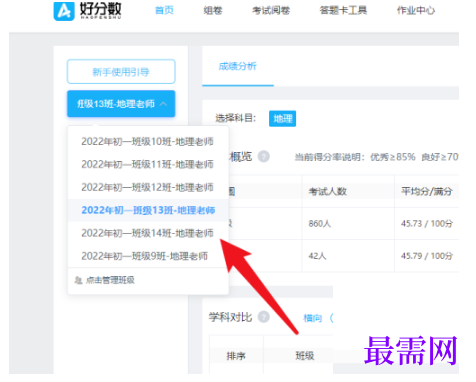This screenshot has width=476, height=382.
Task: Open the help icon beside 概览
Action: pos(264,156)
